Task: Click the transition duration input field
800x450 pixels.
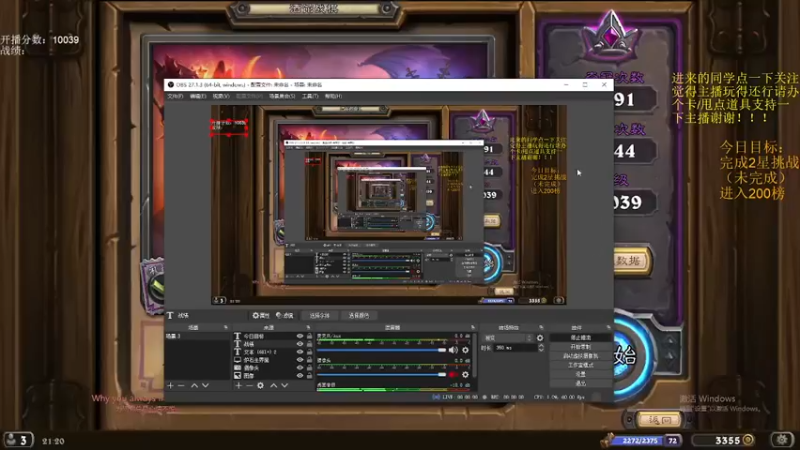Action: (516, 348)
